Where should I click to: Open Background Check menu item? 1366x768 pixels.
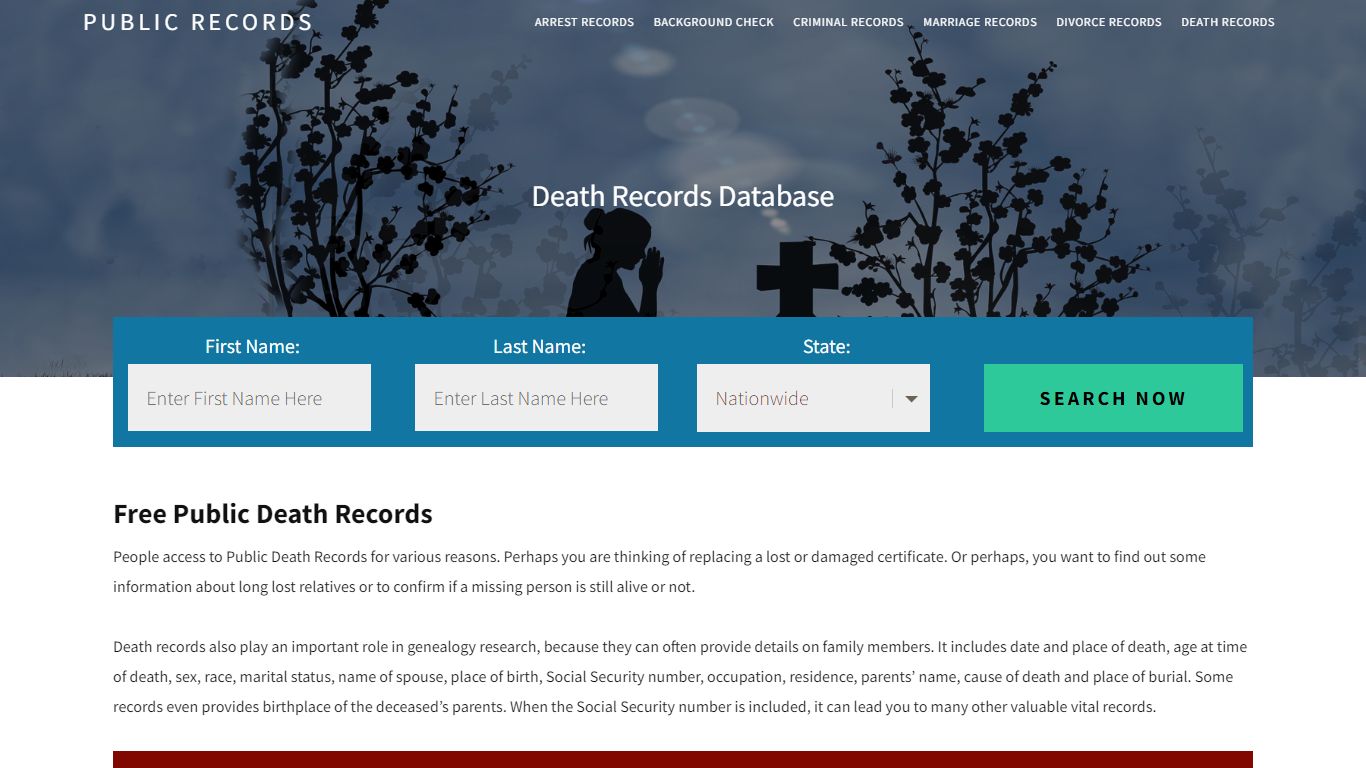click(x=713, y=22)
